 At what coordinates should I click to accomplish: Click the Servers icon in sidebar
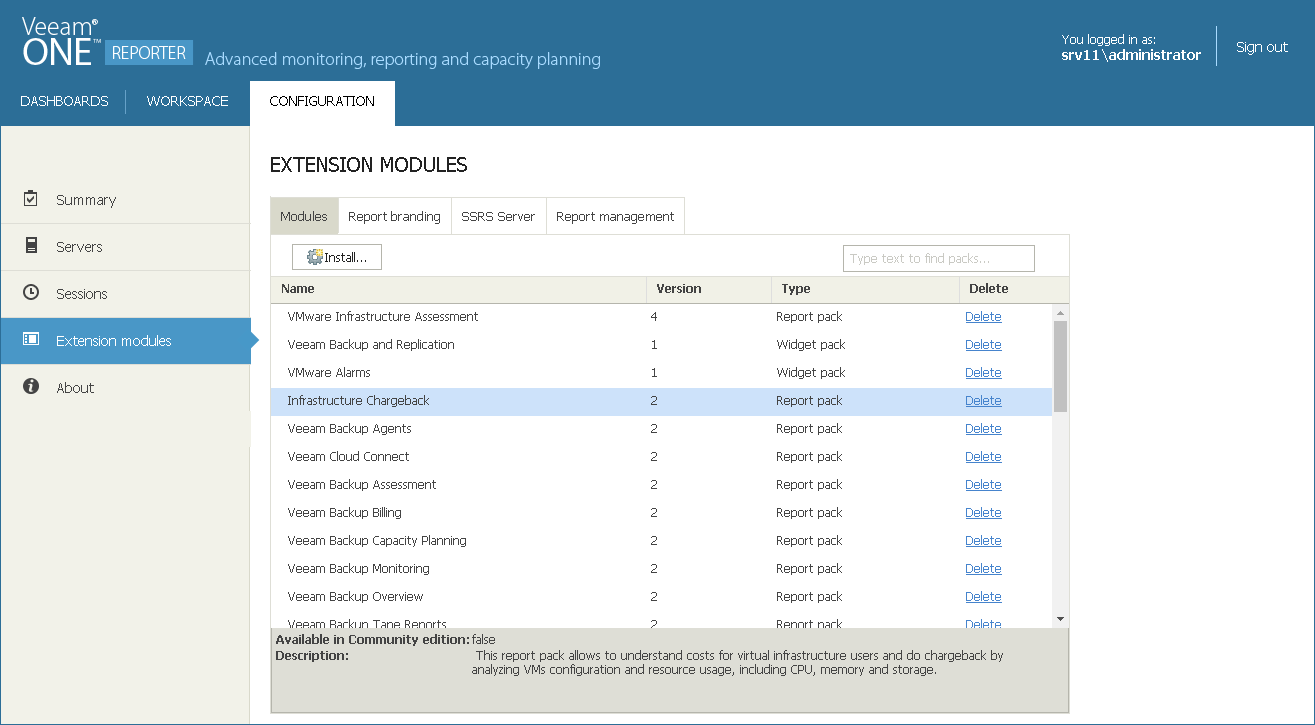(x=31, y=246)
